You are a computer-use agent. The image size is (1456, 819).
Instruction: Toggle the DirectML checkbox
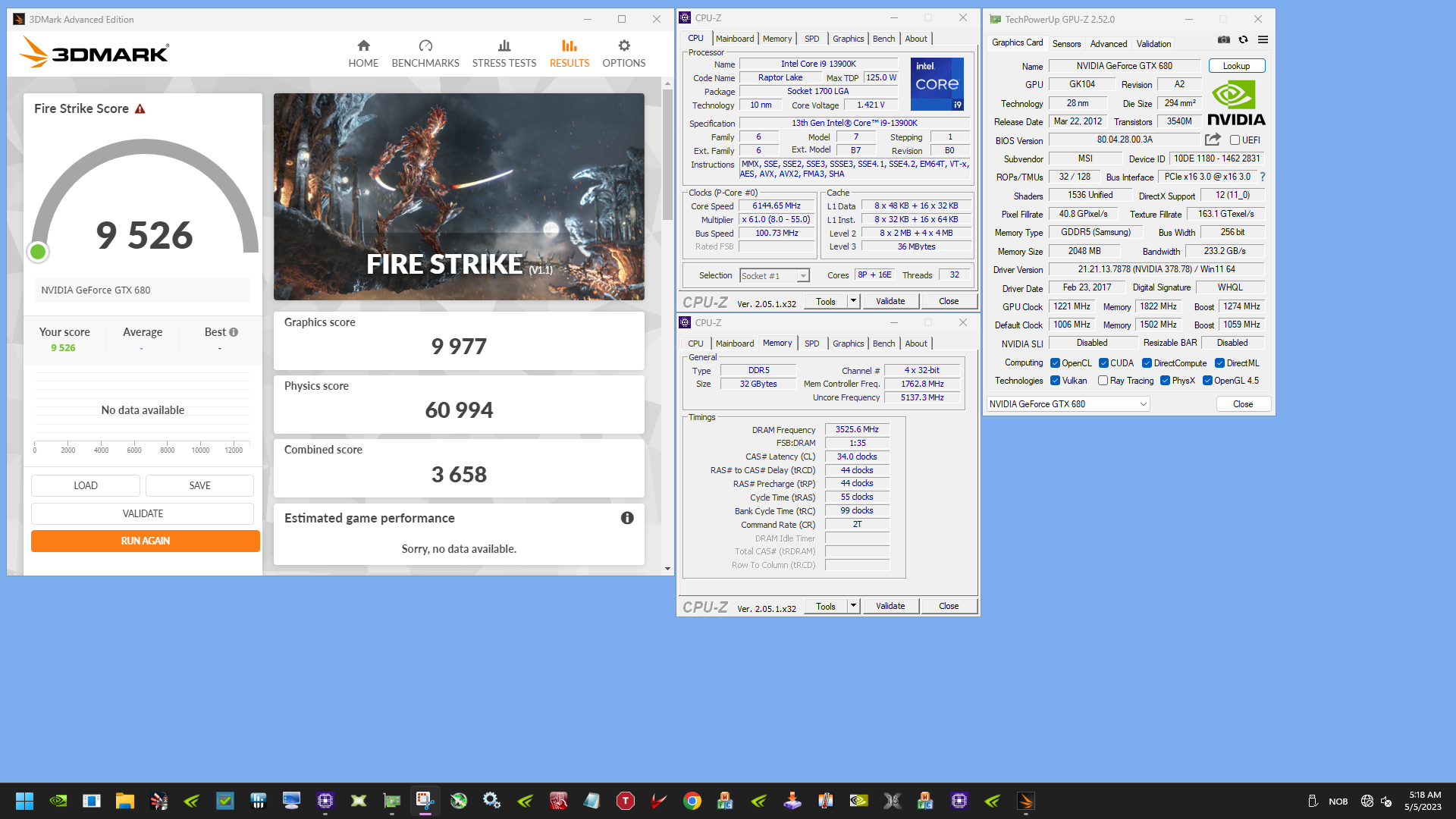coord(1220,363)
